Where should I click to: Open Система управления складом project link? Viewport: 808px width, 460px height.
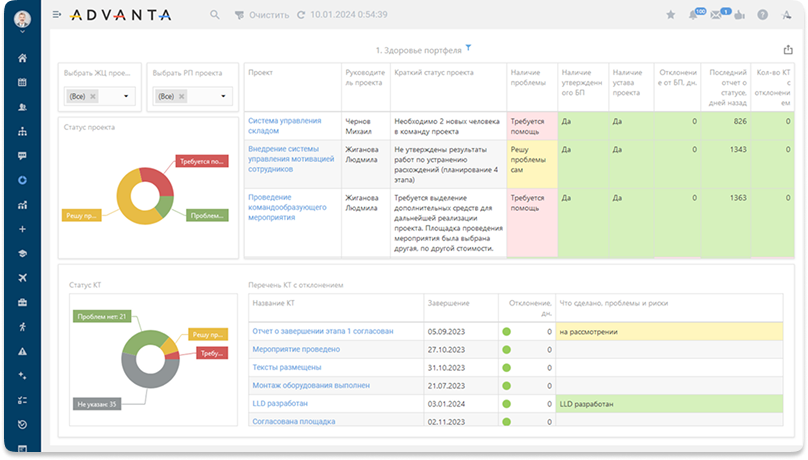pyautogui.click(x=285, y=121)
